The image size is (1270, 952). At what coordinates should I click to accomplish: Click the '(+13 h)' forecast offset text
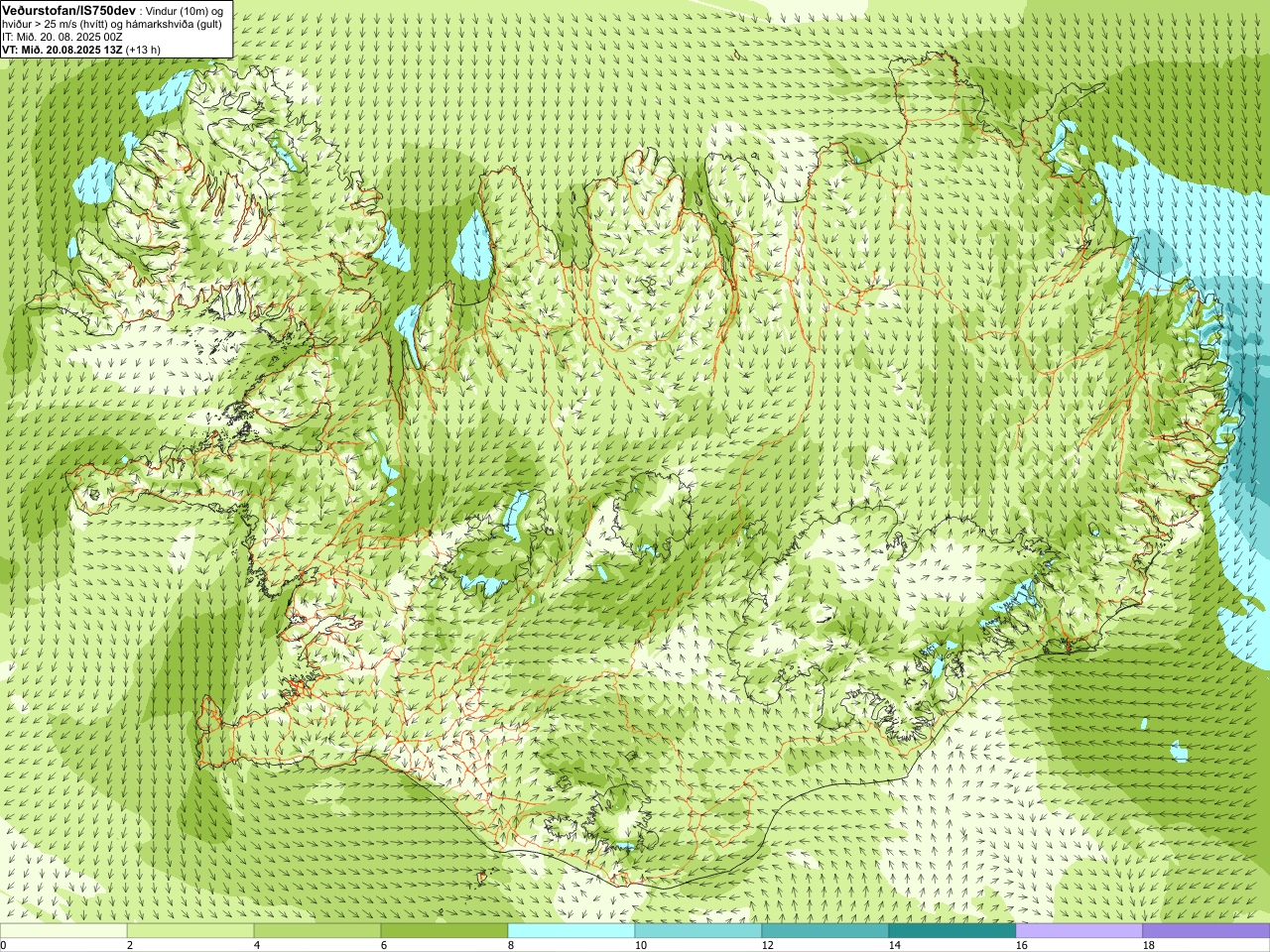[x=144, y=50]
